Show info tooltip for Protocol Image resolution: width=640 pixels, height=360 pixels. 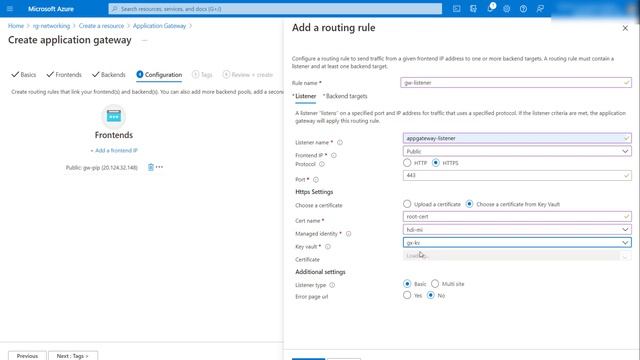tap(322, 164)
